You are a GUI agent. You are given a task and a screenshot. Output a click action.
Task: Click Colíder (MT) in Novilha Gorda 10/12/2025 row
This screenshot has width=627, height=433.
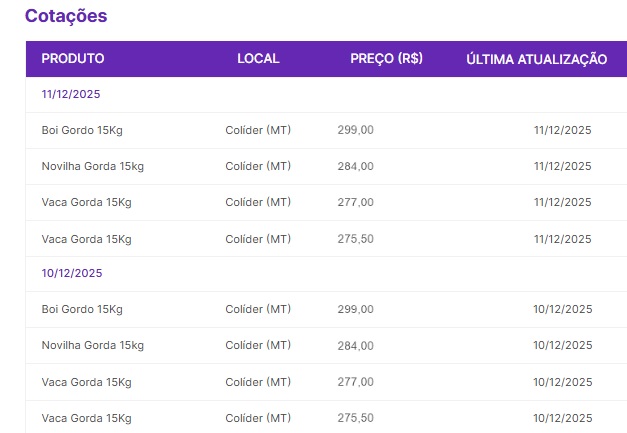258,345
